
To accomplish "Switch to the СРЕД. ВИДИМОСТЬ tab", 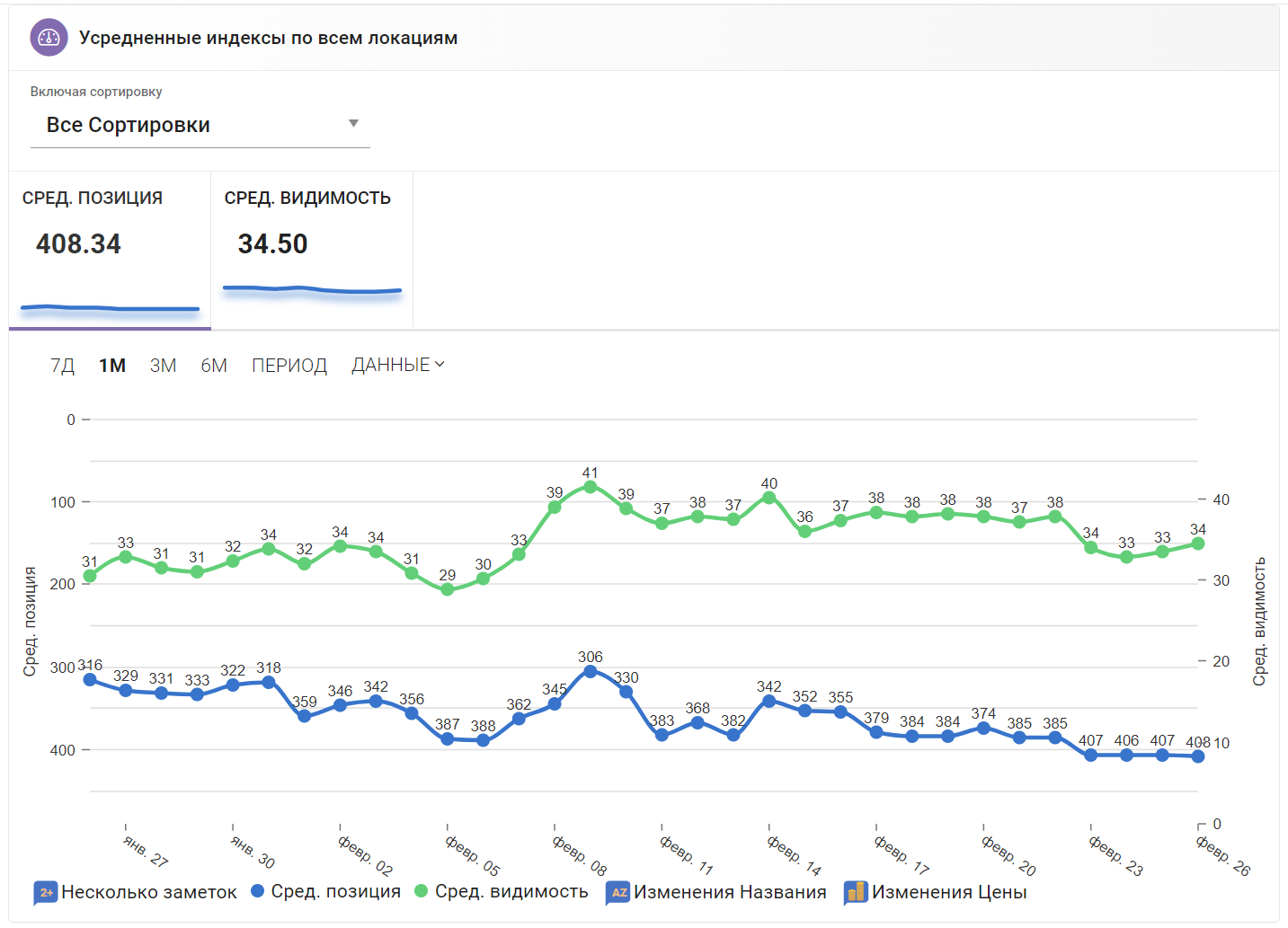I will click(x=311, y=250).
